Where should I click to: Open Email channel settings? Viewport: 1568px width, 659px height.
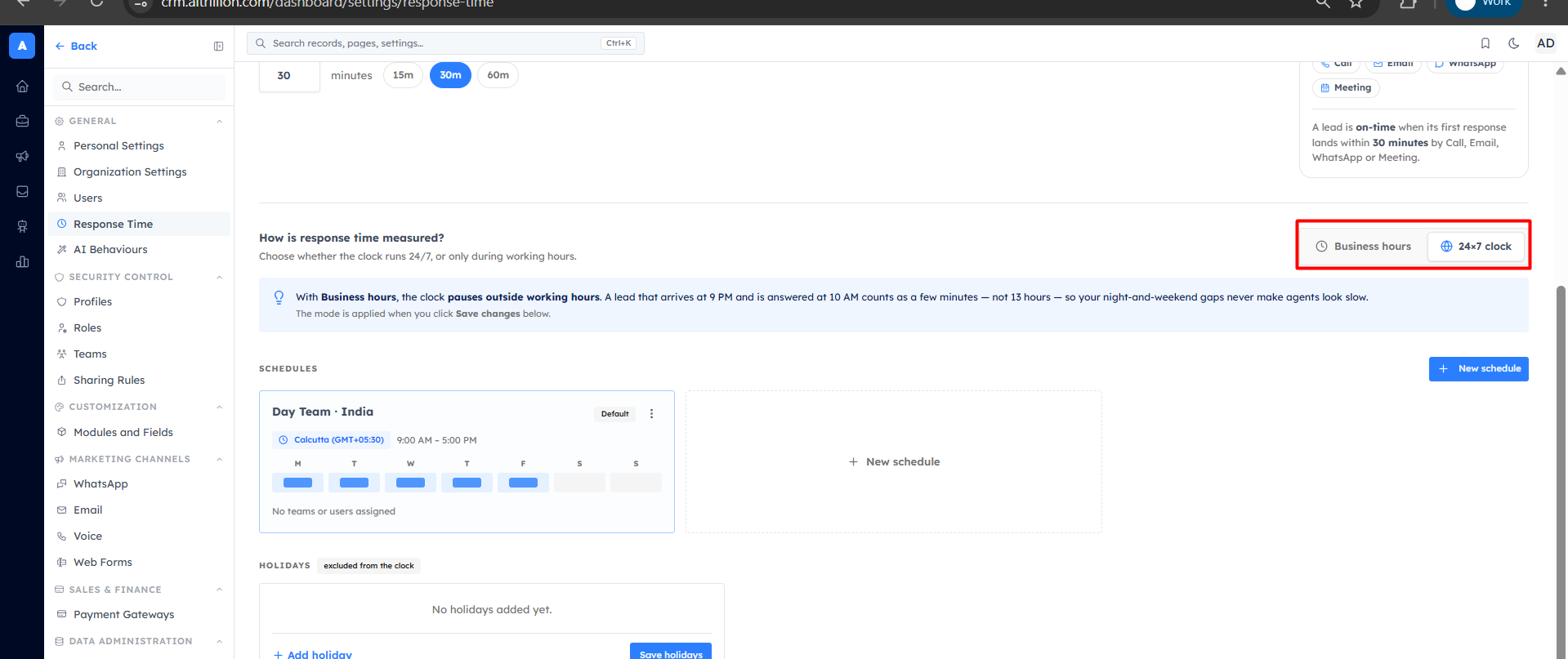tap(139, 510)
